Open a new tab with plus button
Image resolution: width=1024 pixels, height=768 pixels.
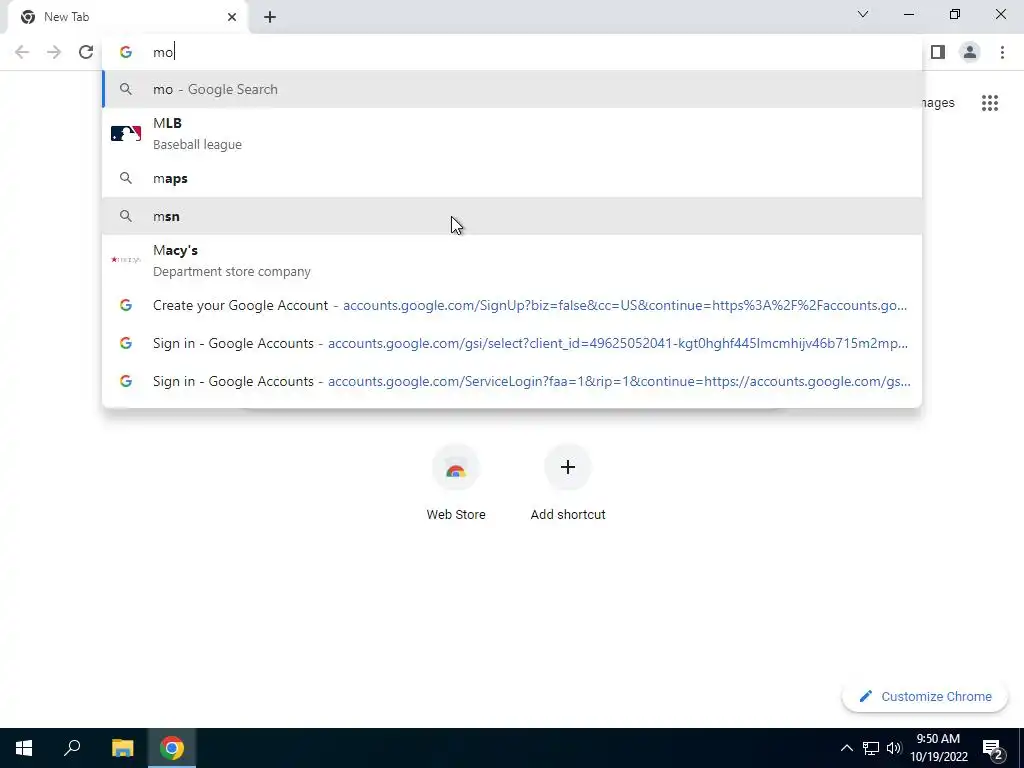point(270,17)
